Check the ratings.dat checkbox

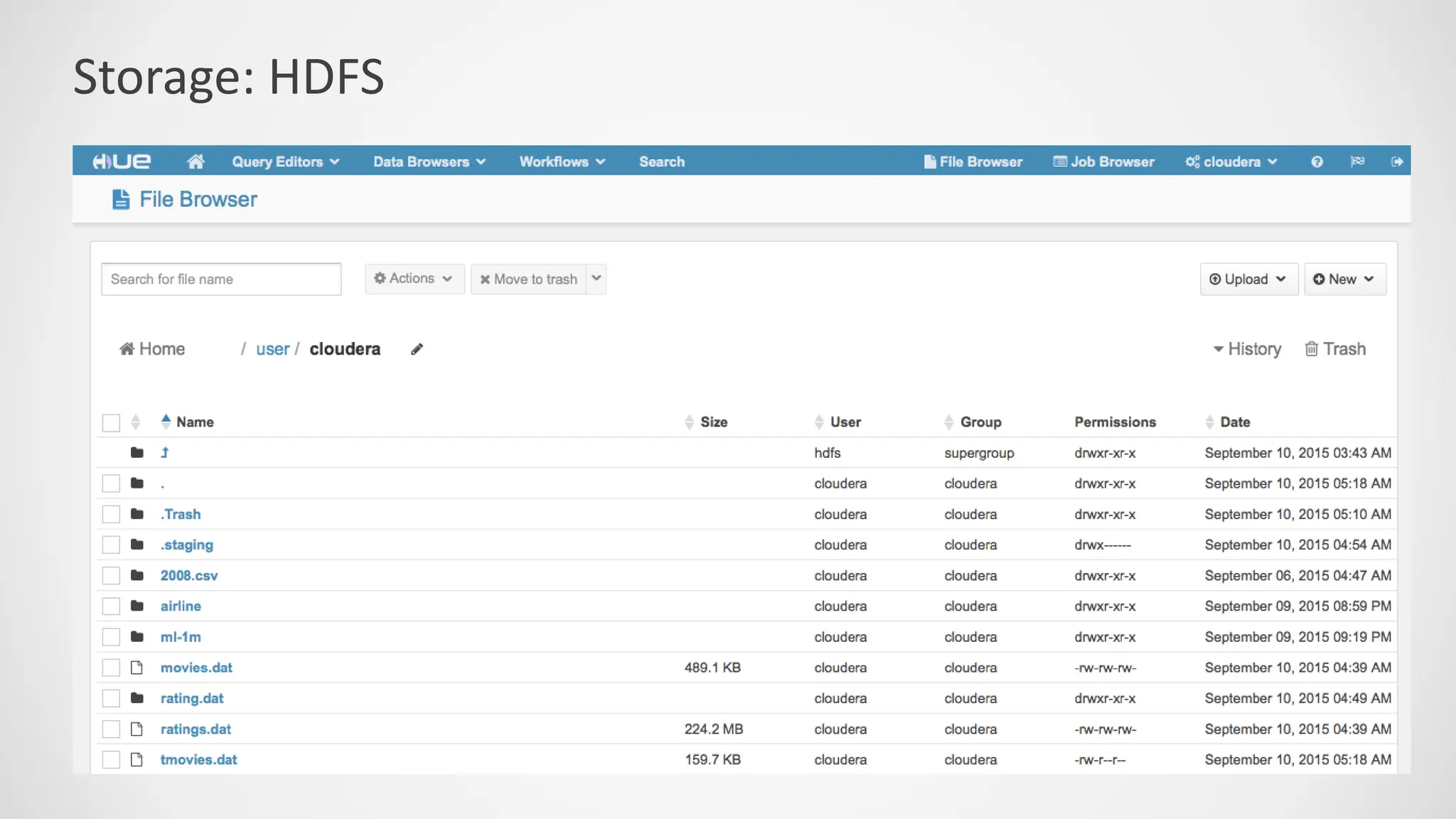point(111,729)
